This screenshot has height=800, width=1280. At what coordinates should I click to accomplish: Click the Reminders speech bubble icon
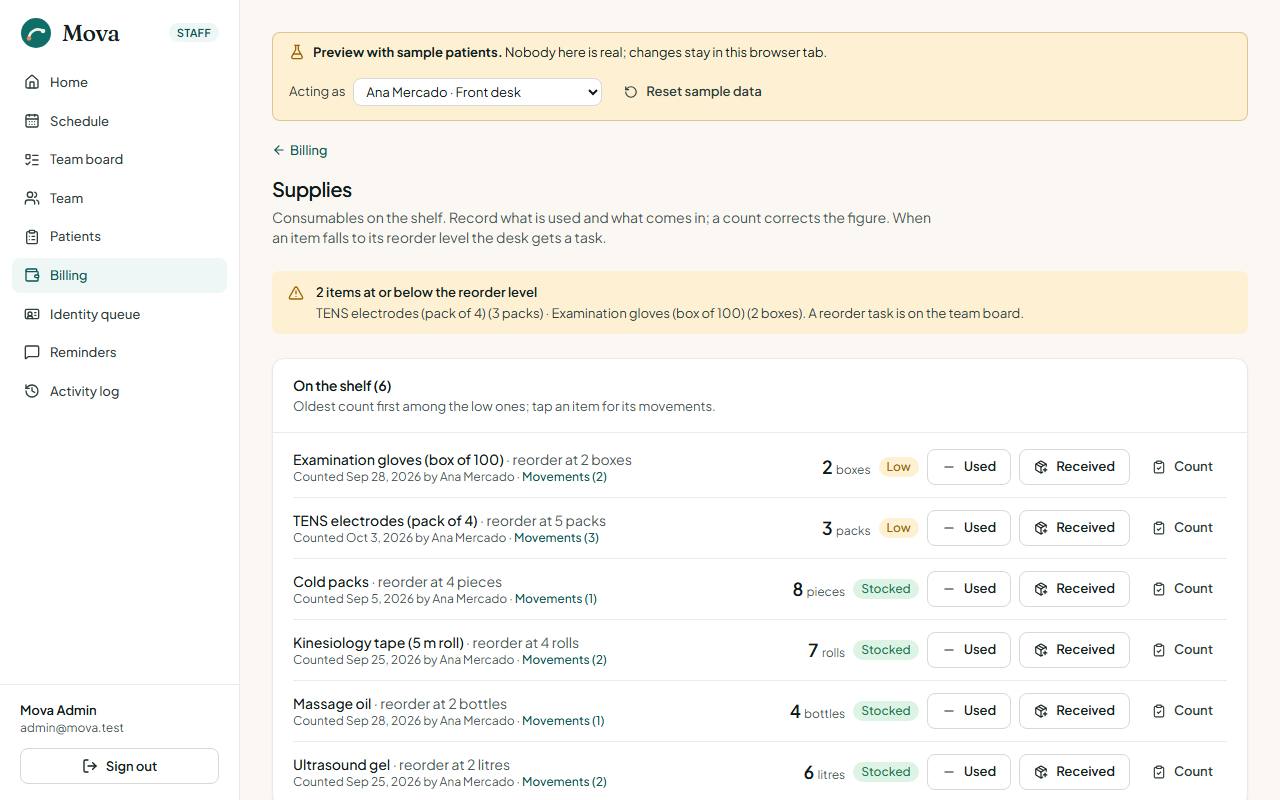[32, 352]
